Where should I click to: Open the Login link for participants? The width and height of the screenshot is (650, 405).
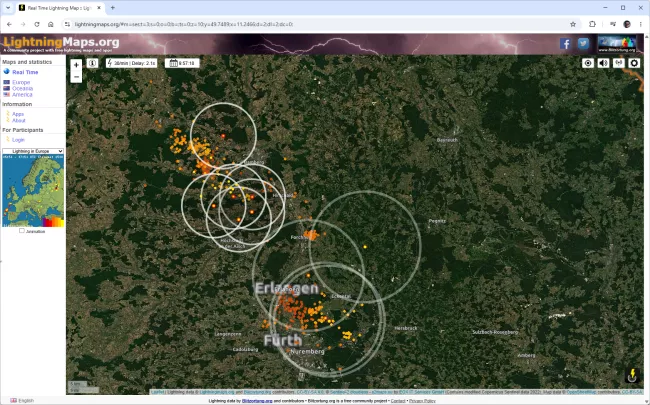(18, 140)
